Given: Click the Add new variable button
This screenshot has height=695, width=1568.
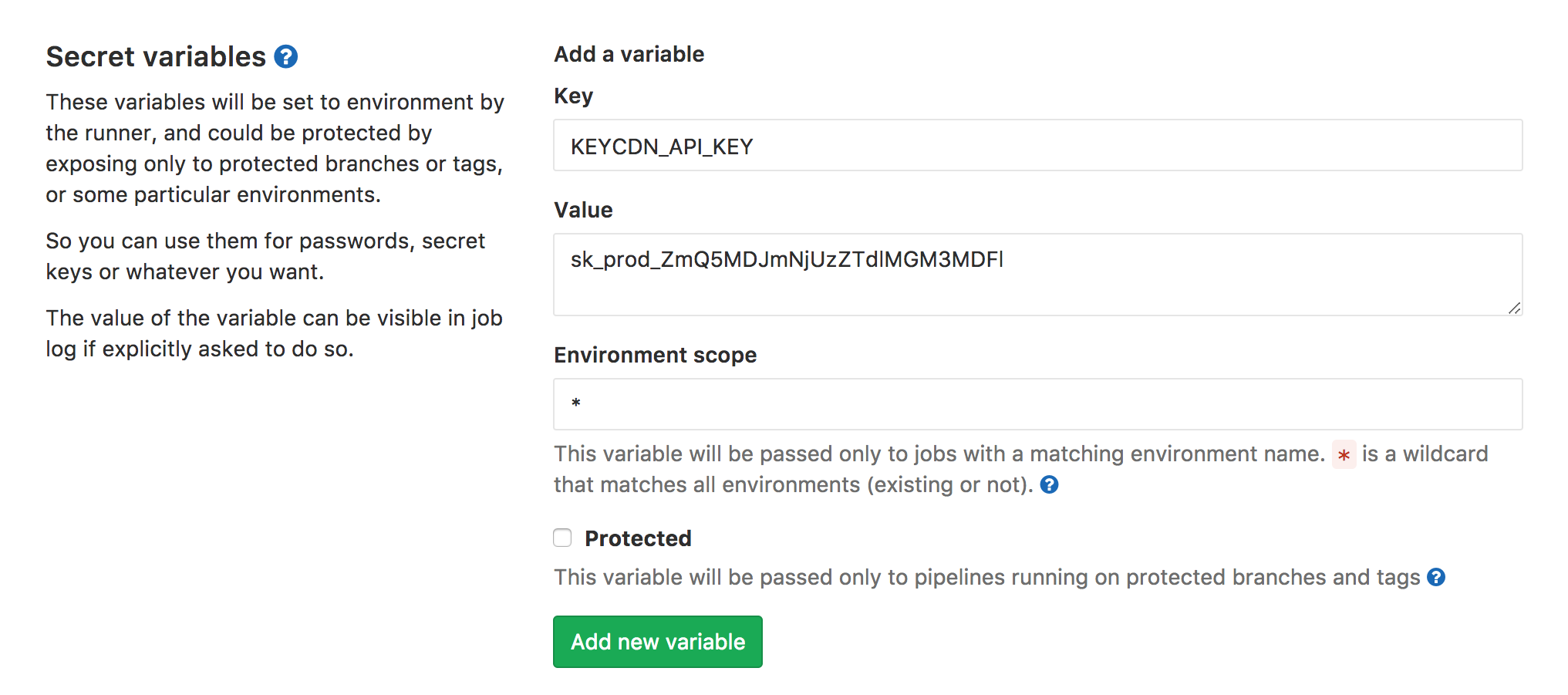Looking at the screenshot, I should (657, 641).
